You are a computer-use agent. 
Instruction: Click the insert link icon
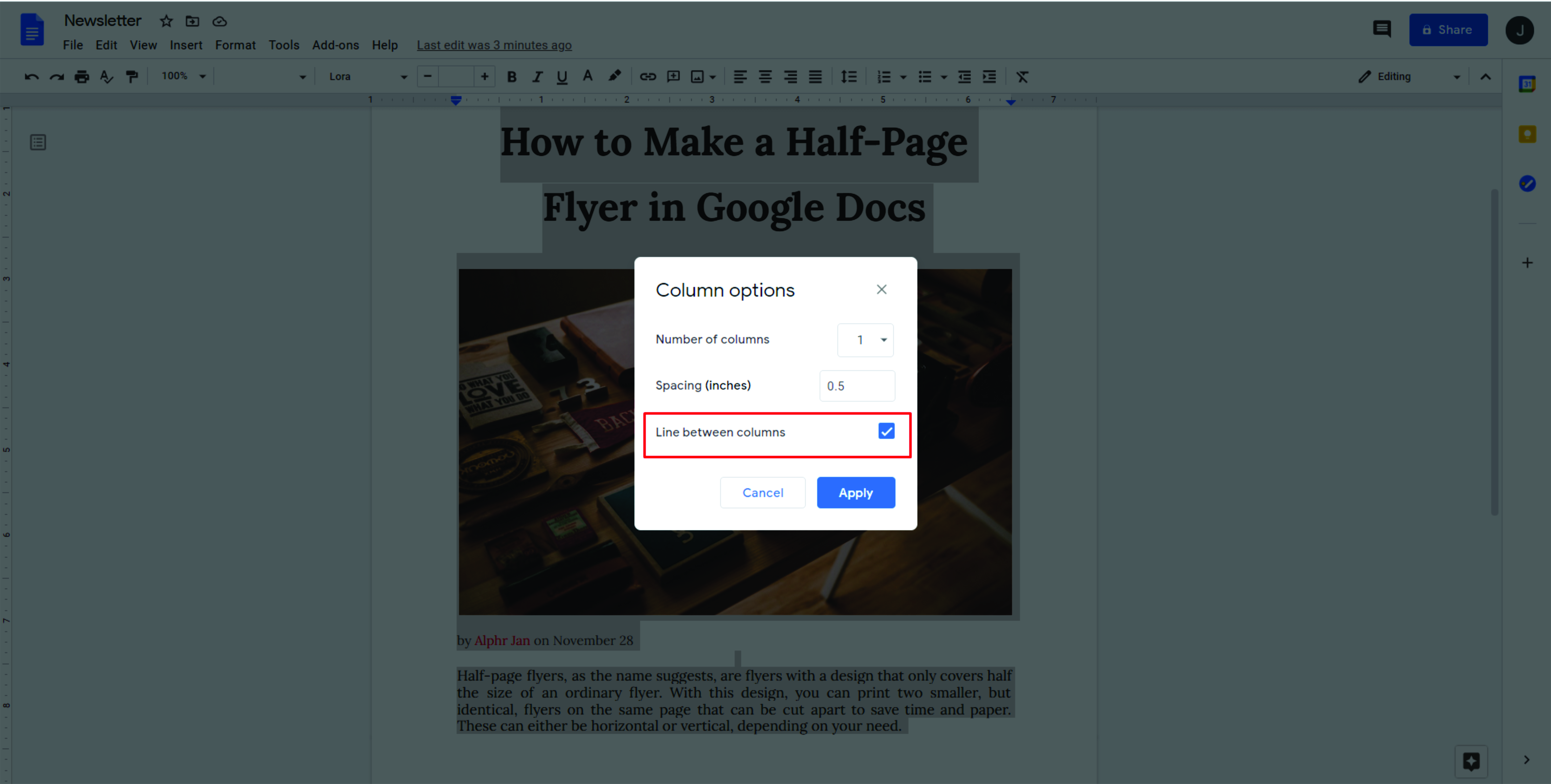pyautogui.click(x=648, y=76)
